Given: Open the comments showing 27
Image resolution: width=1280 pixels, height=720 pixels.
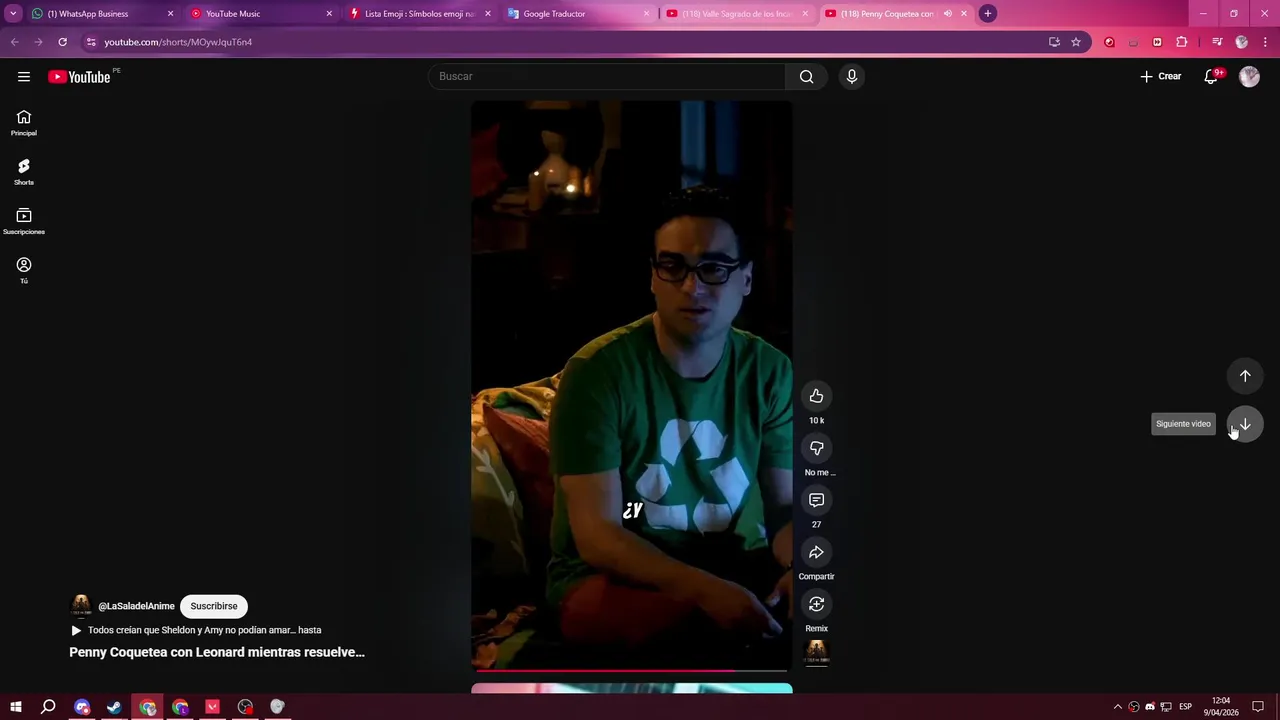Looking at the screenshot, I should [816, 500].
